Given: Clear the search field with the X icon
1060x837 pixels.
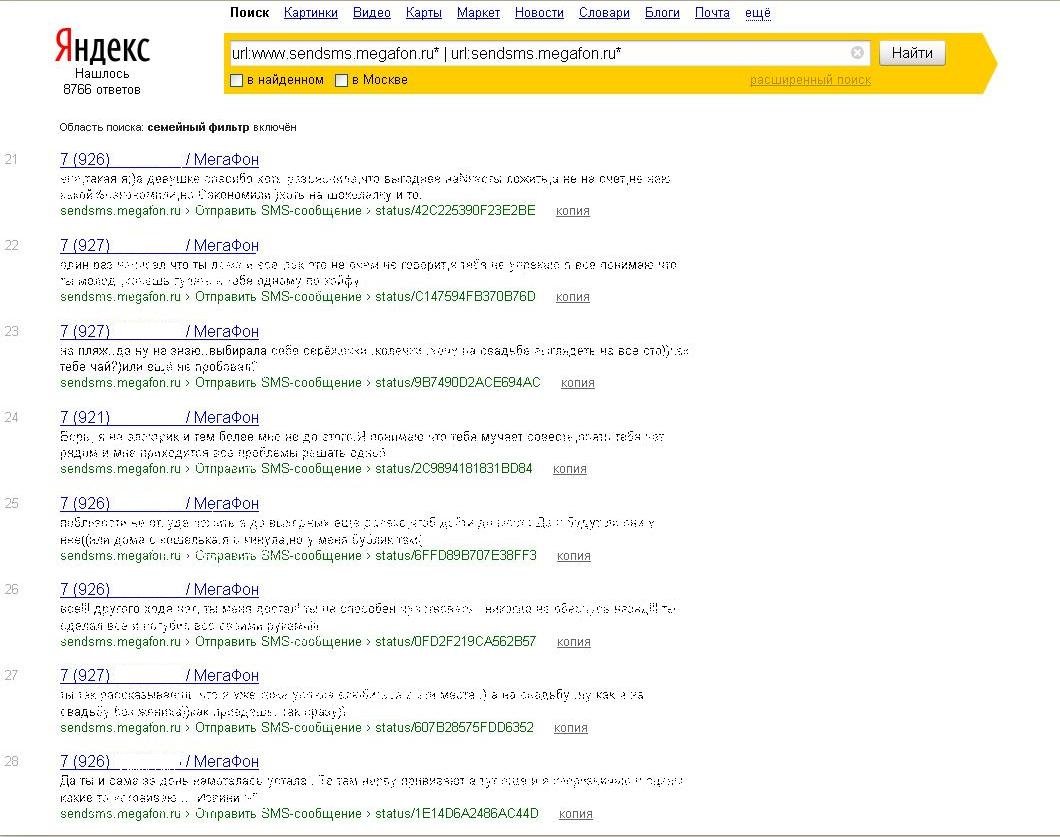Looking at the screenshot, I should [x=857, y=53].
